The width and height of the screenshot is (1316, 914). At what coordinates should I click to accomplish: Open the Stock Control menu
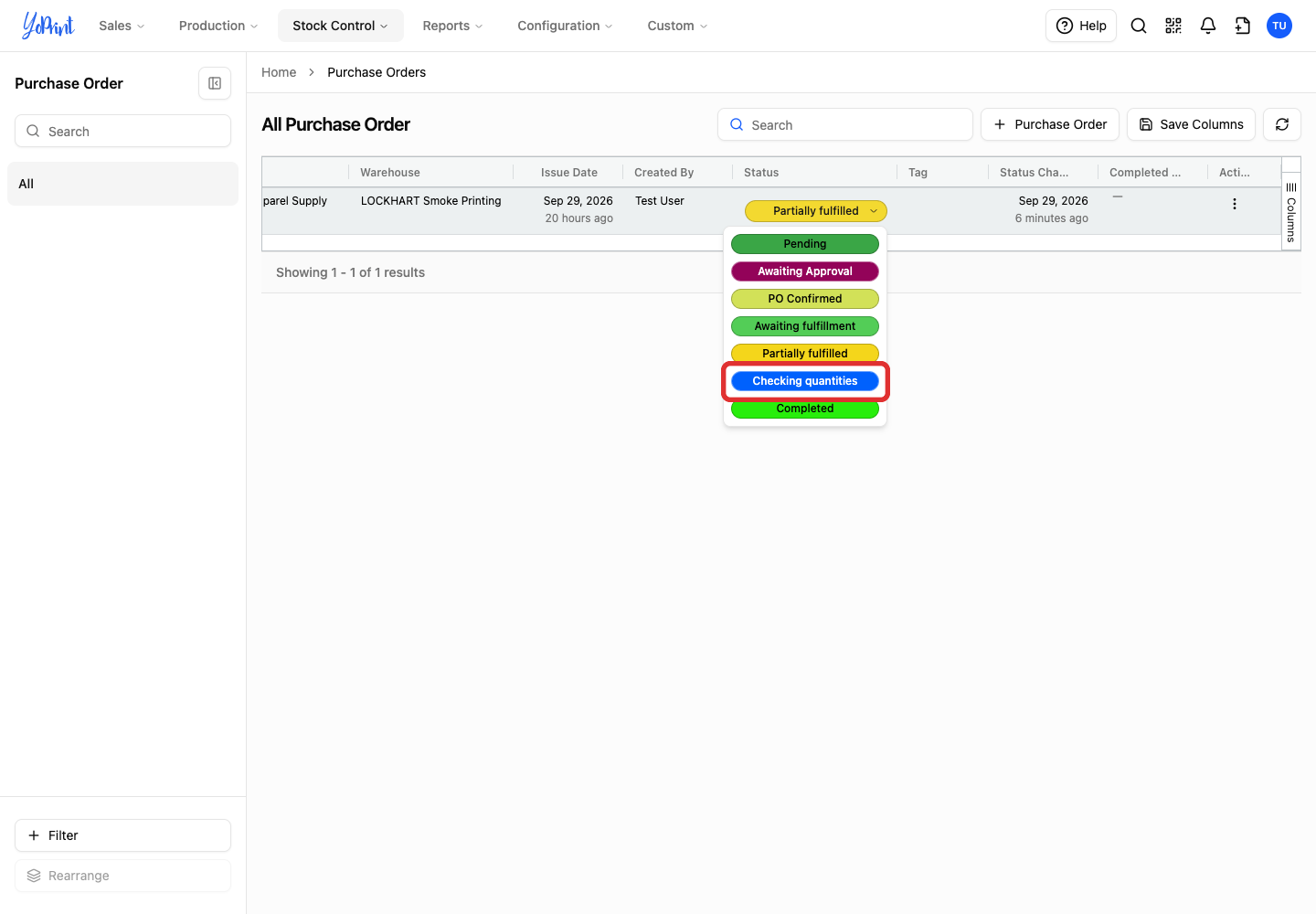(x=341, y=26)
